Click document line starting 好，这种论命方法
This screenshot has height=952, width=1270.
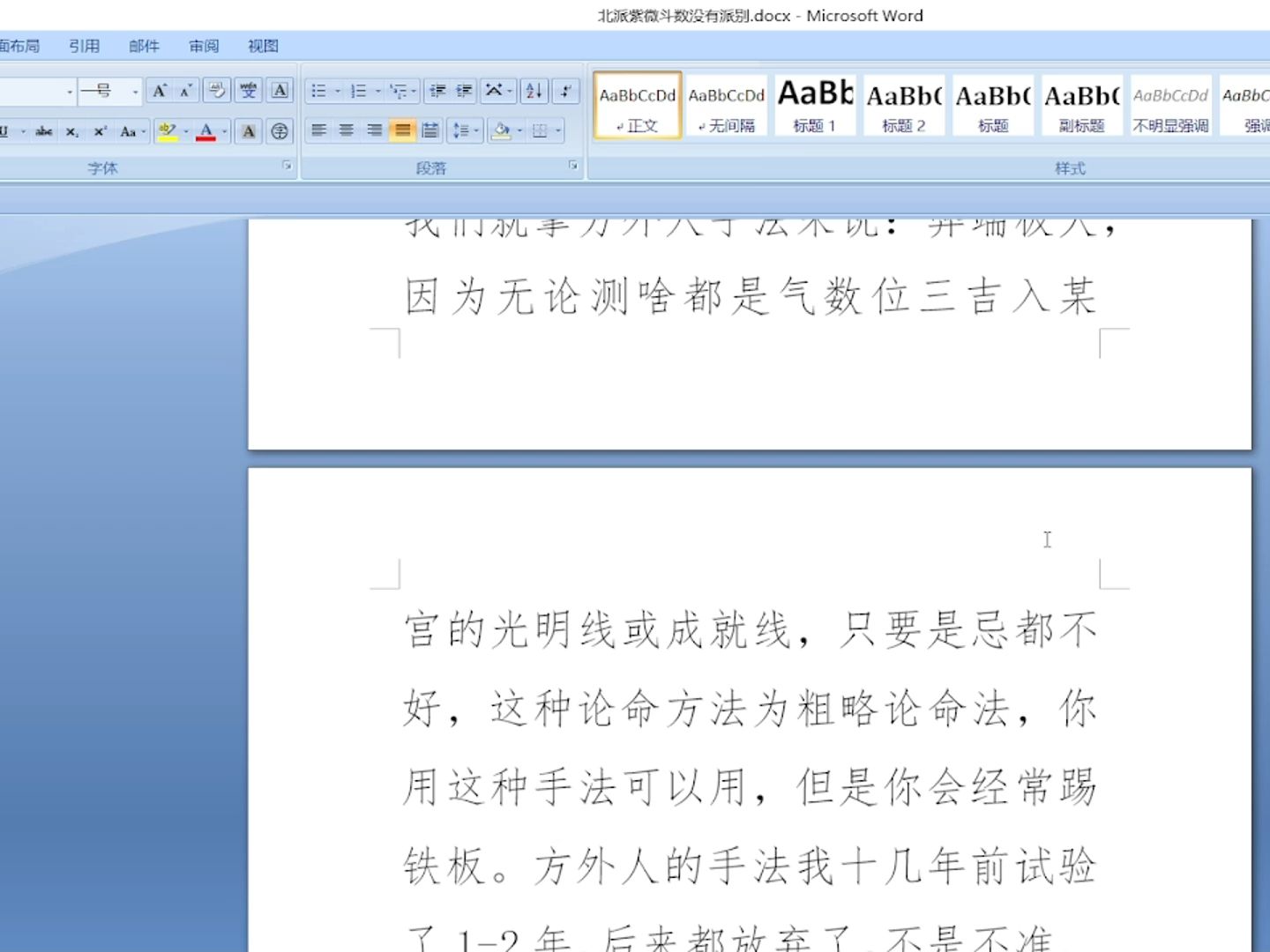(x=750, y=709)
